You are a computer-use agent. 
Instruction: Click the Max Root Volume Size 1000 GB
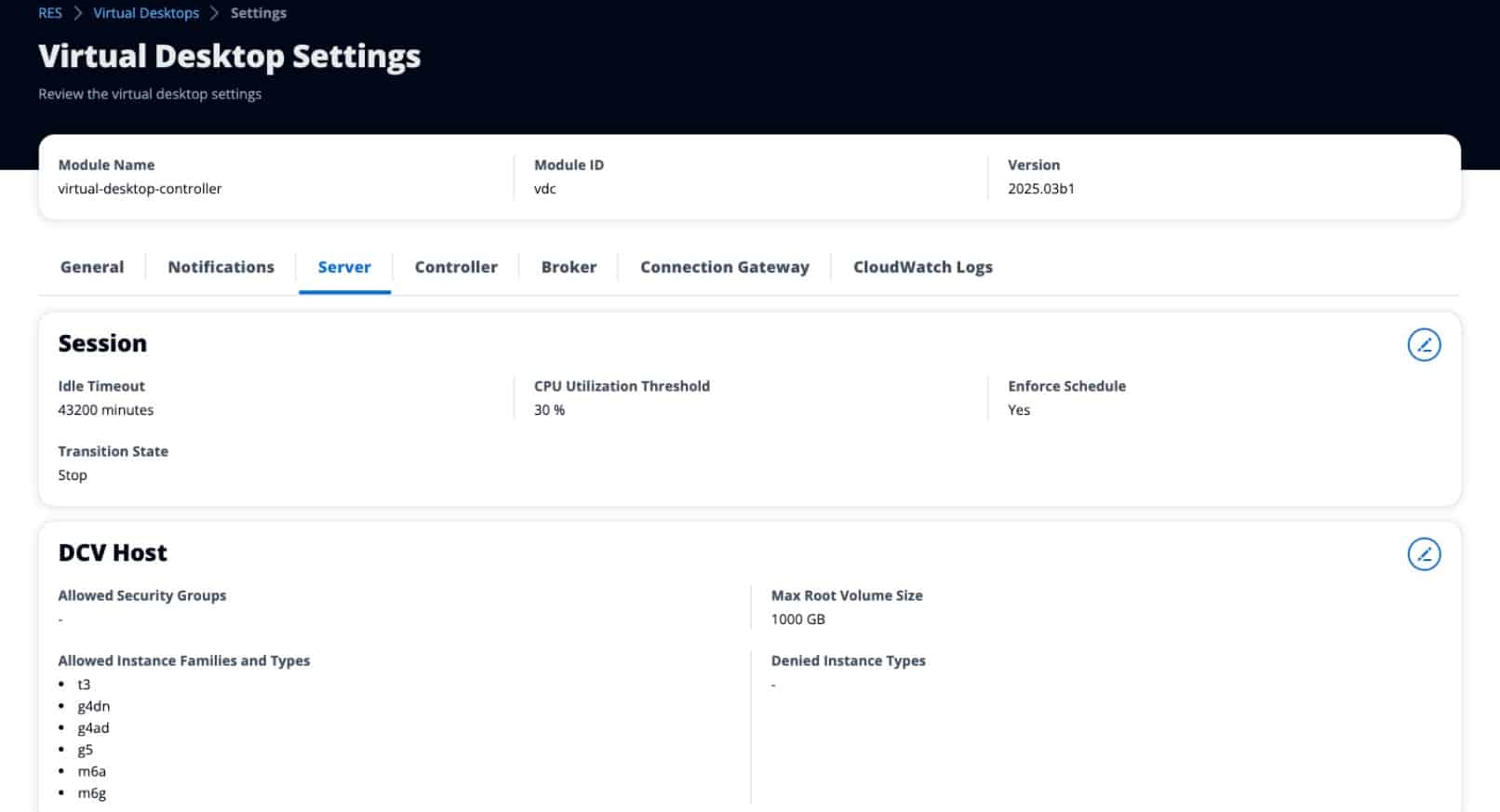(798, 619)
